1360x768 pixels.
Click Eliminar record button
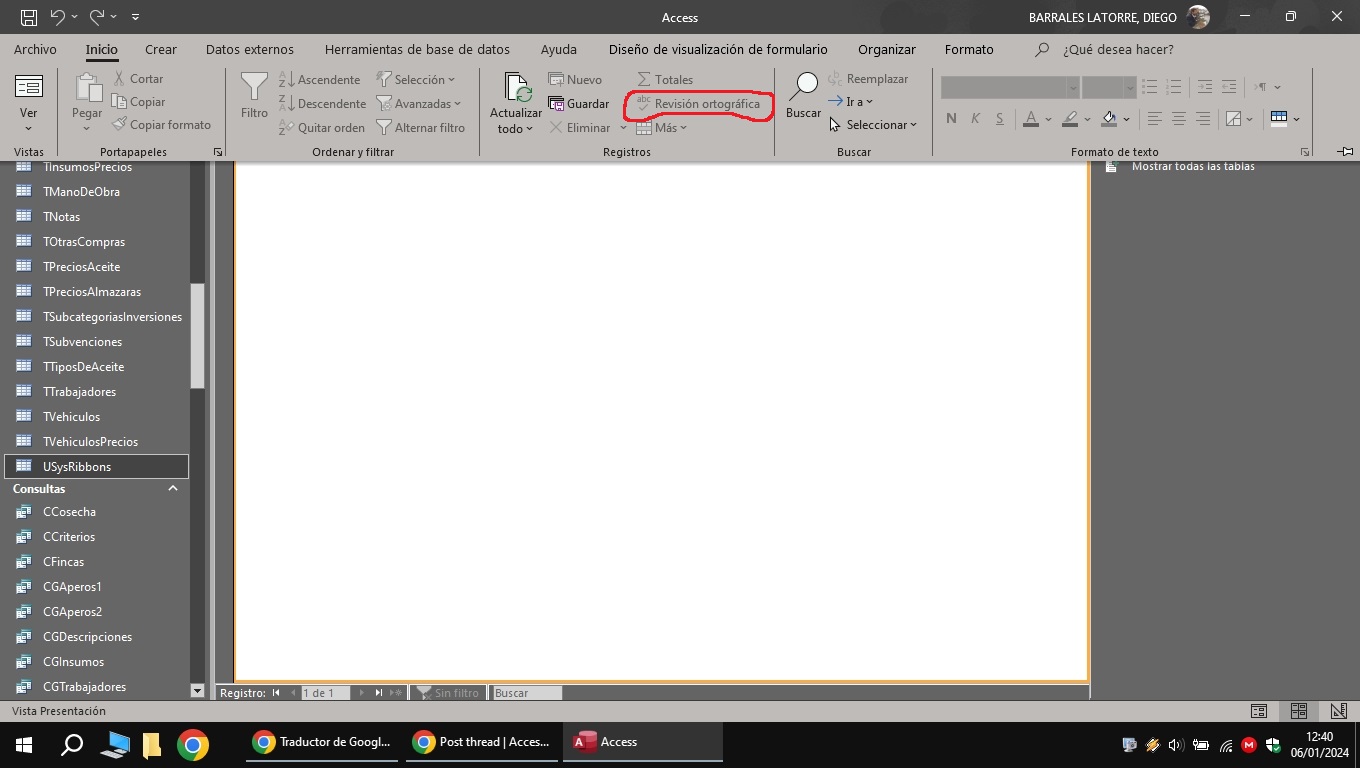pos(580,127)
